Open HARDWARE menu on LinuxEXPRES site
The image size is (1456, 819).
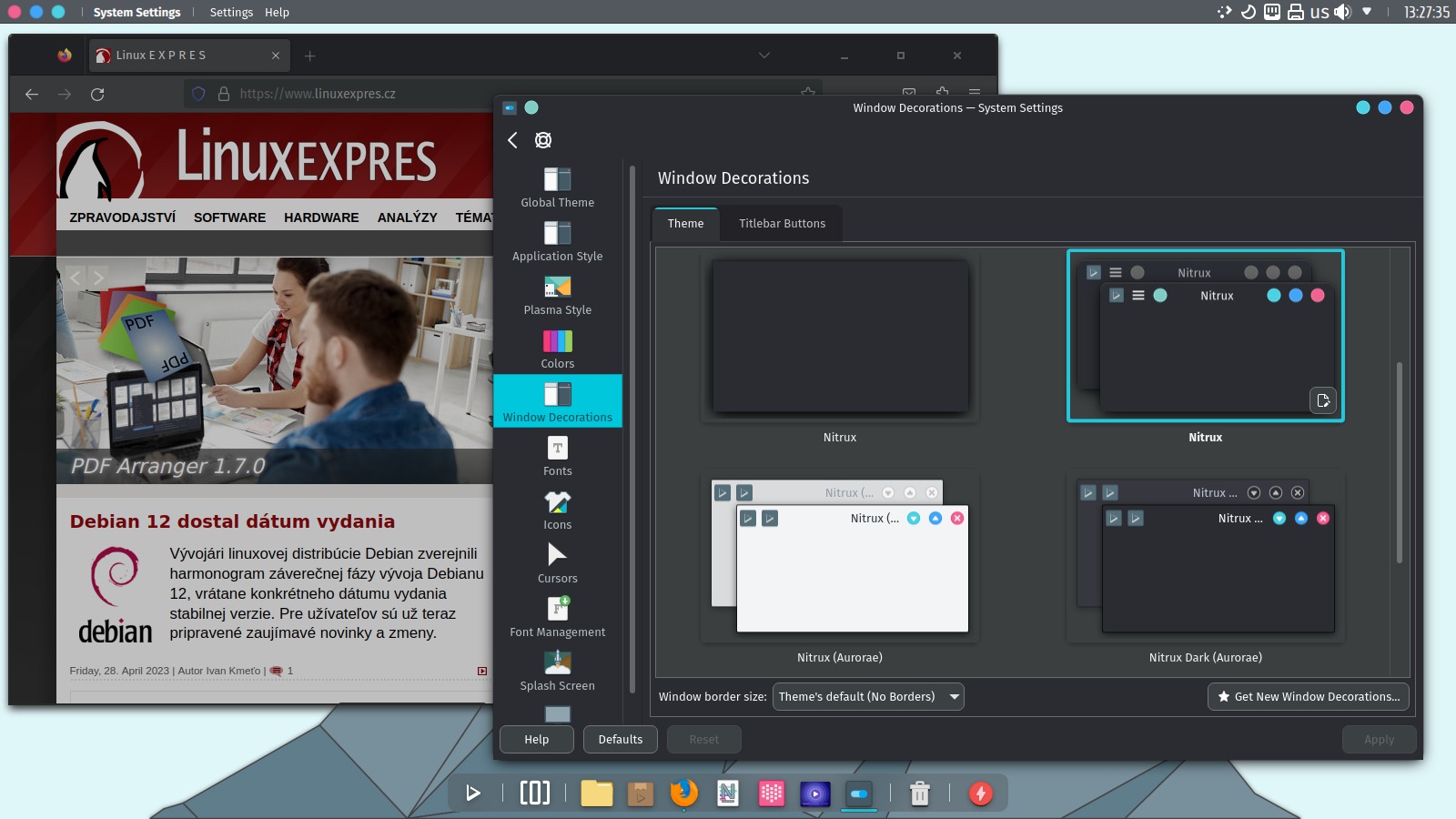pos(321,217)
